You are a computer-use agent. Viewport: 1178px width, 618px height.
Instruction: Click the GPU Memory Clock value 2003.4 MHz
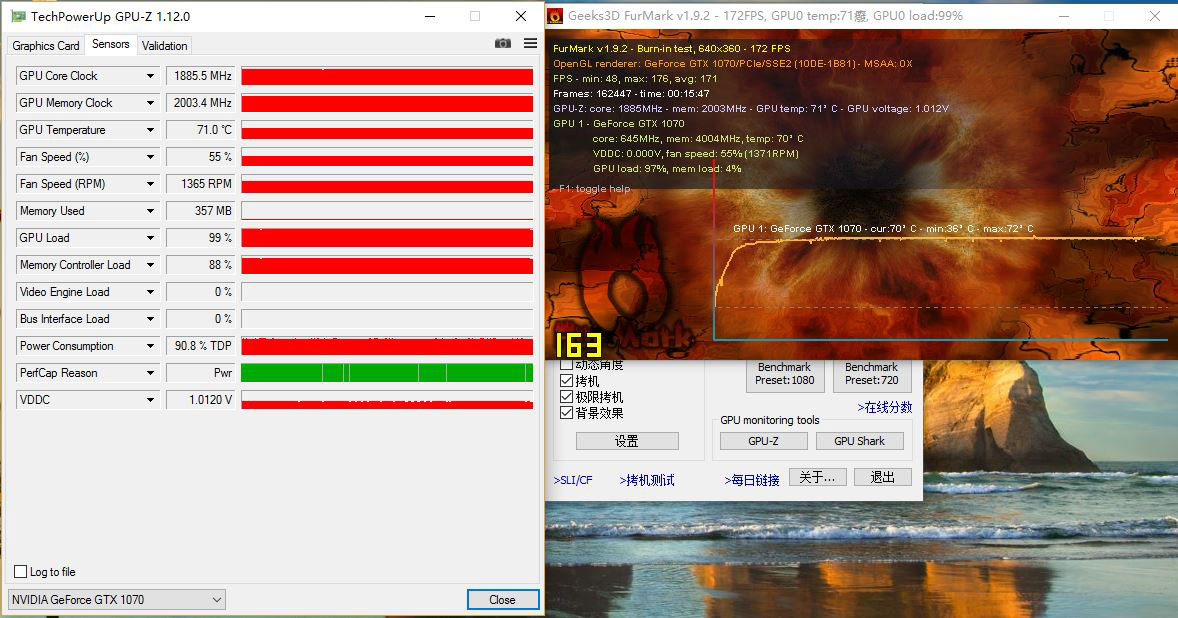(x=200, y=103)
